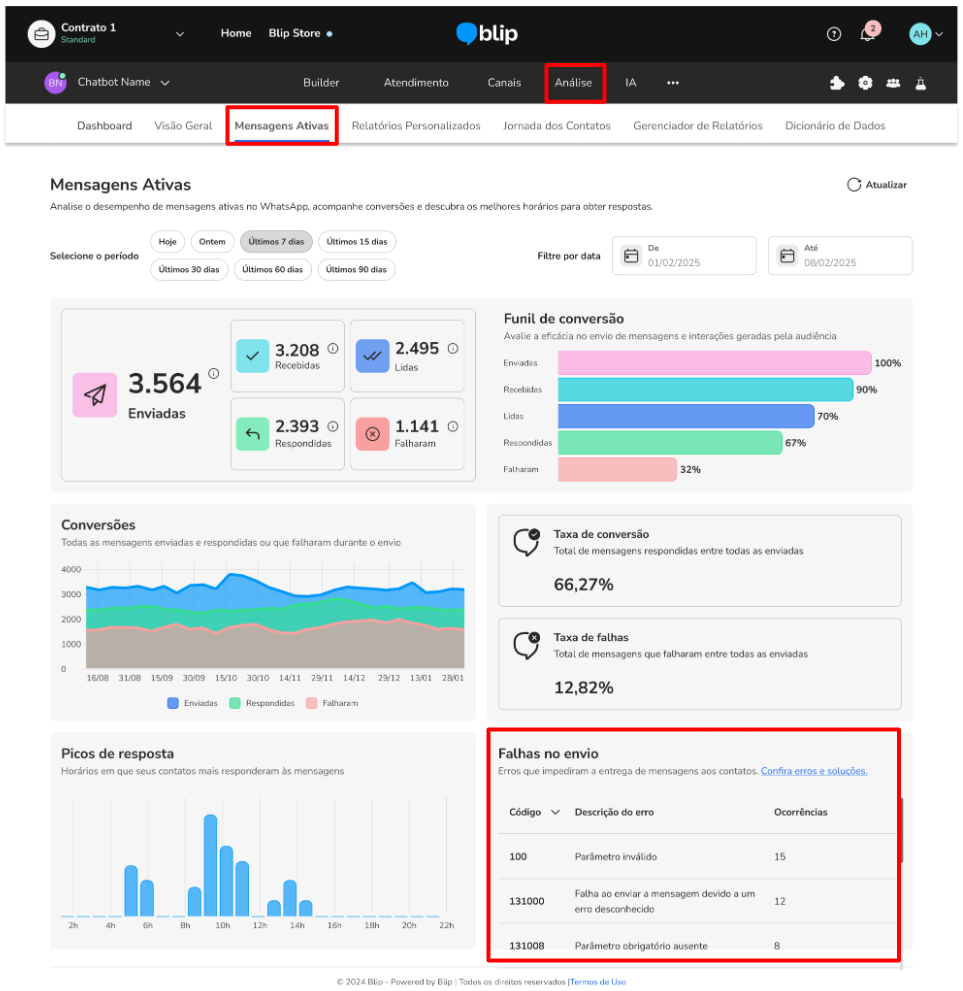963x991 pixels.
Task: Expand the Chatbot Name selector
Action: pyautogui.click(x=165, y=83)
